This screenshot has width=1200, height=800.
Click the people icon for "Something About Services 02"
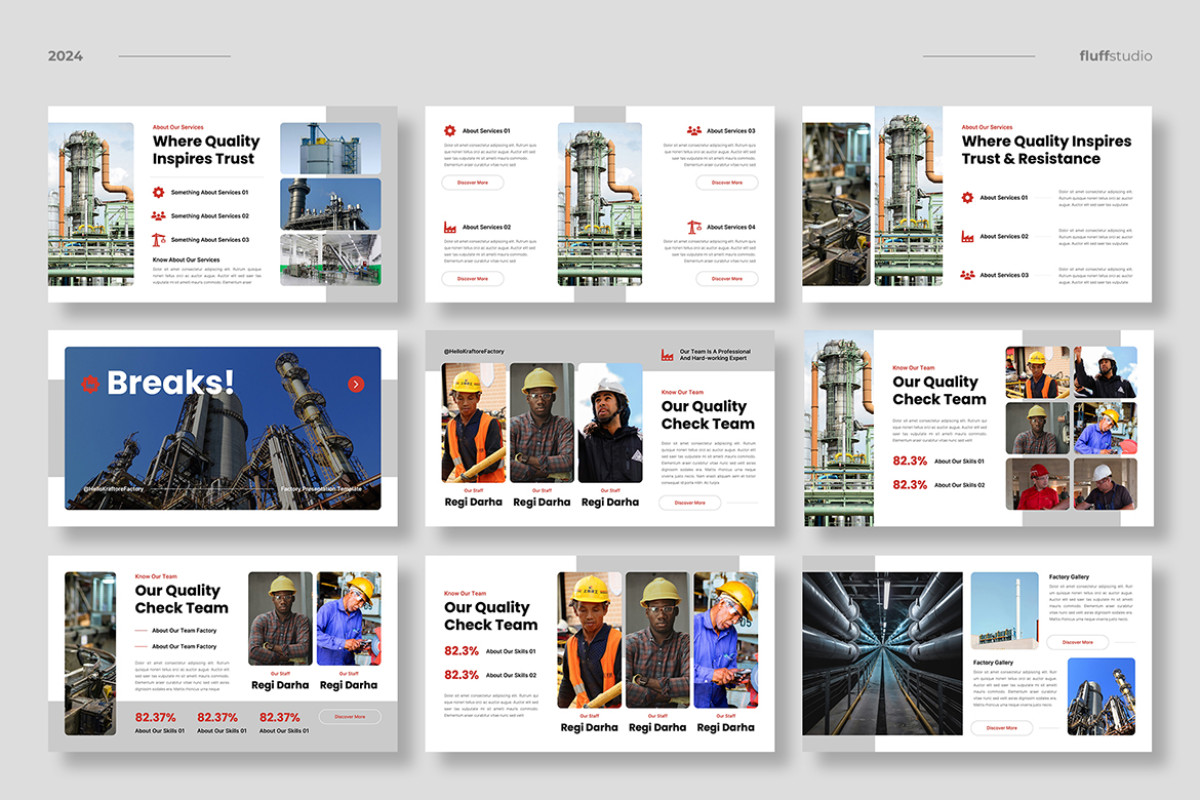[159, 216]
